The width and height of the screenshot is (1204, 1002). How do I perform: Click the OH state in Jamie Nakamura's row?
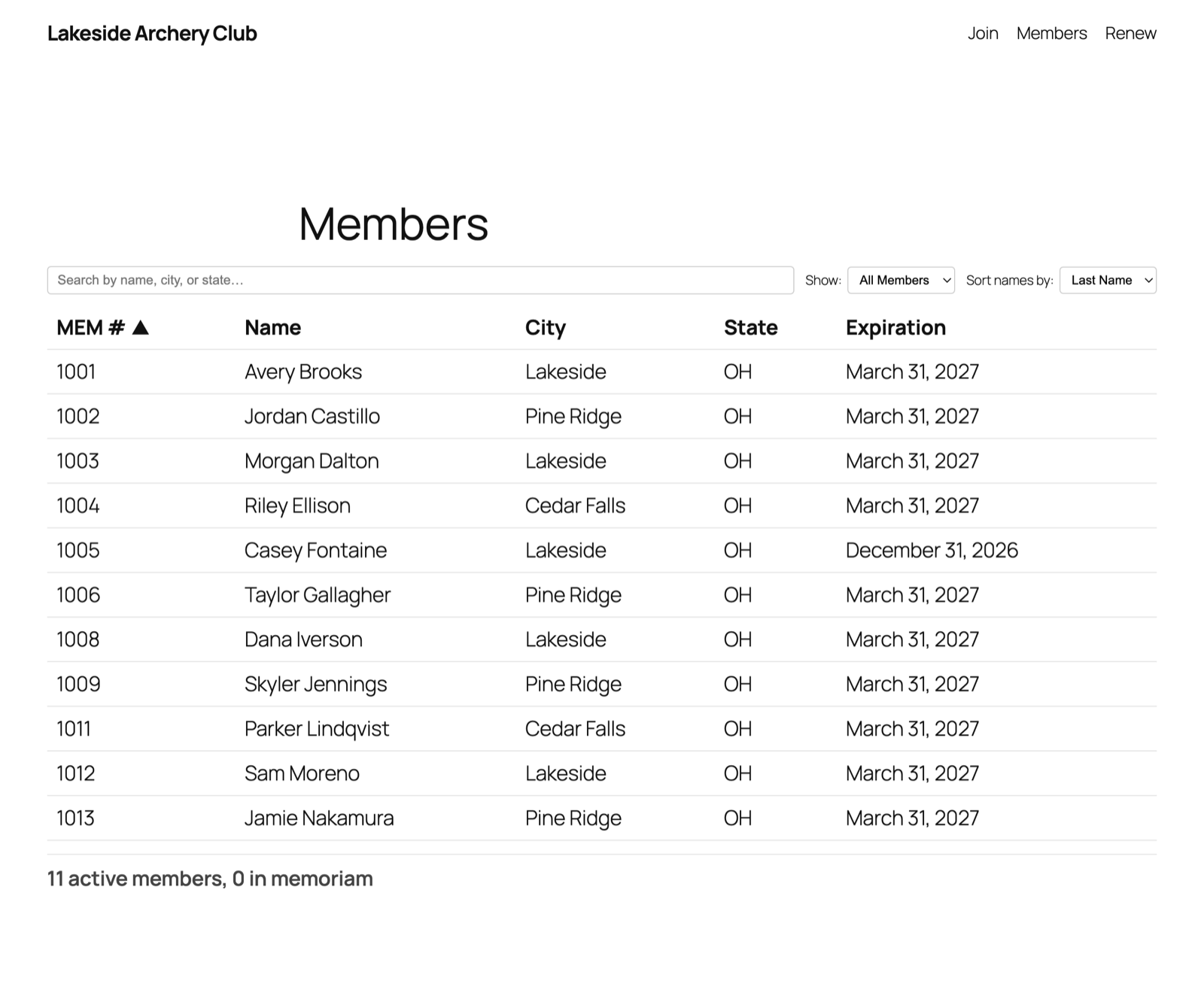coord(737,818)
